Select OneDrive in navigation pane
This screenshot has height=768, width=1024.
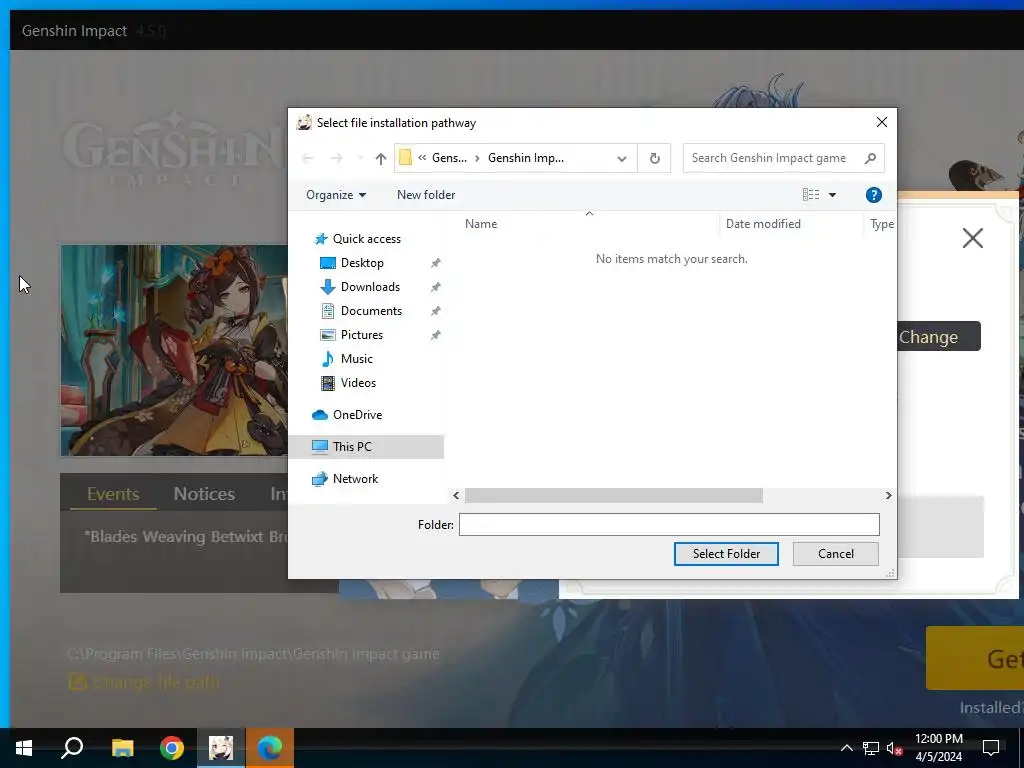click(x=357, y=415)
